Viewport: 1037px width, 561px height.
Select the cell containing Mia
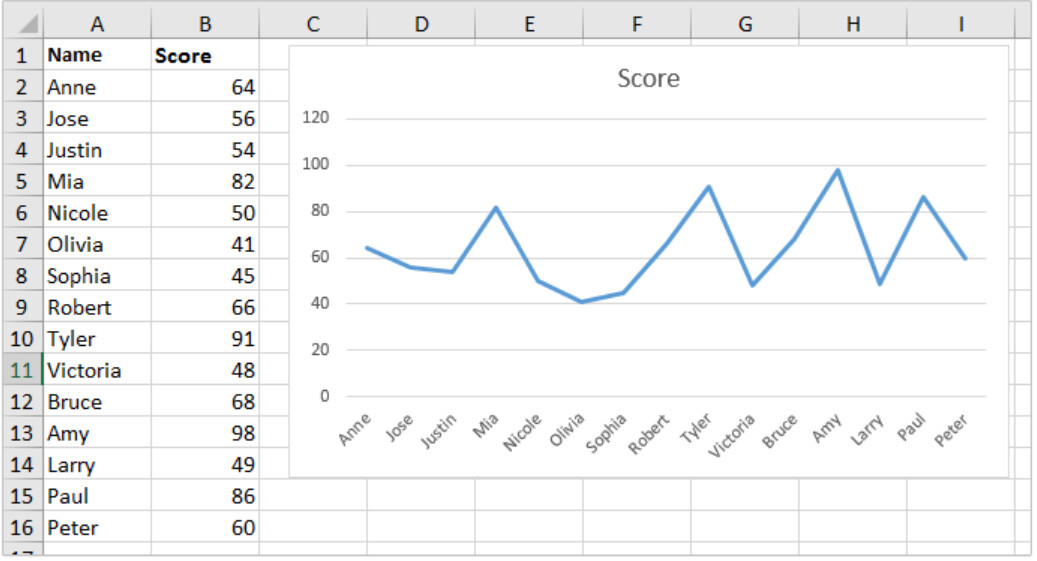pyautogui.click(x=97, y=181)
